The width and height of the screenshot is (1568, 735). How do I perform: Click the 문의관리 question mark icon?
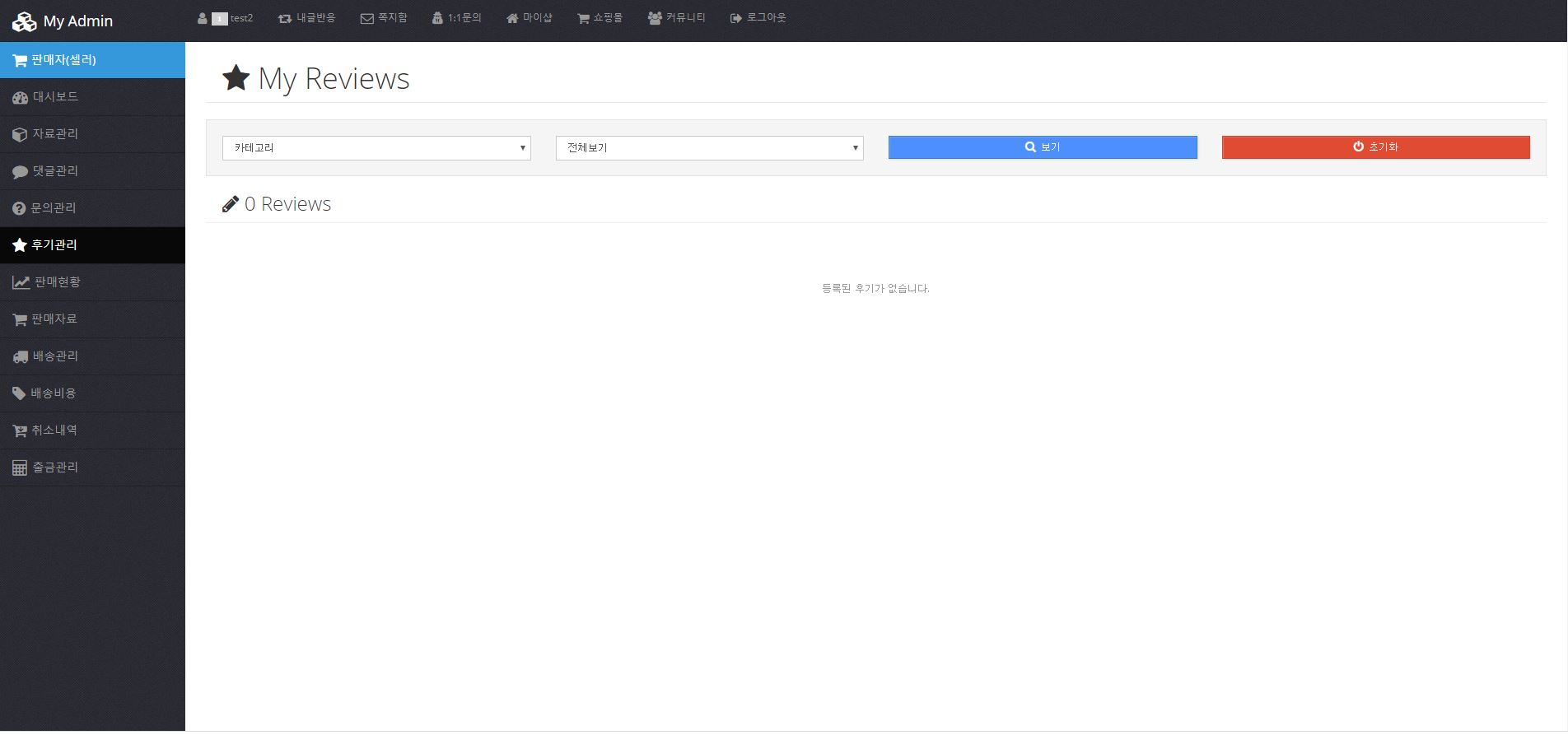[19, 209]
